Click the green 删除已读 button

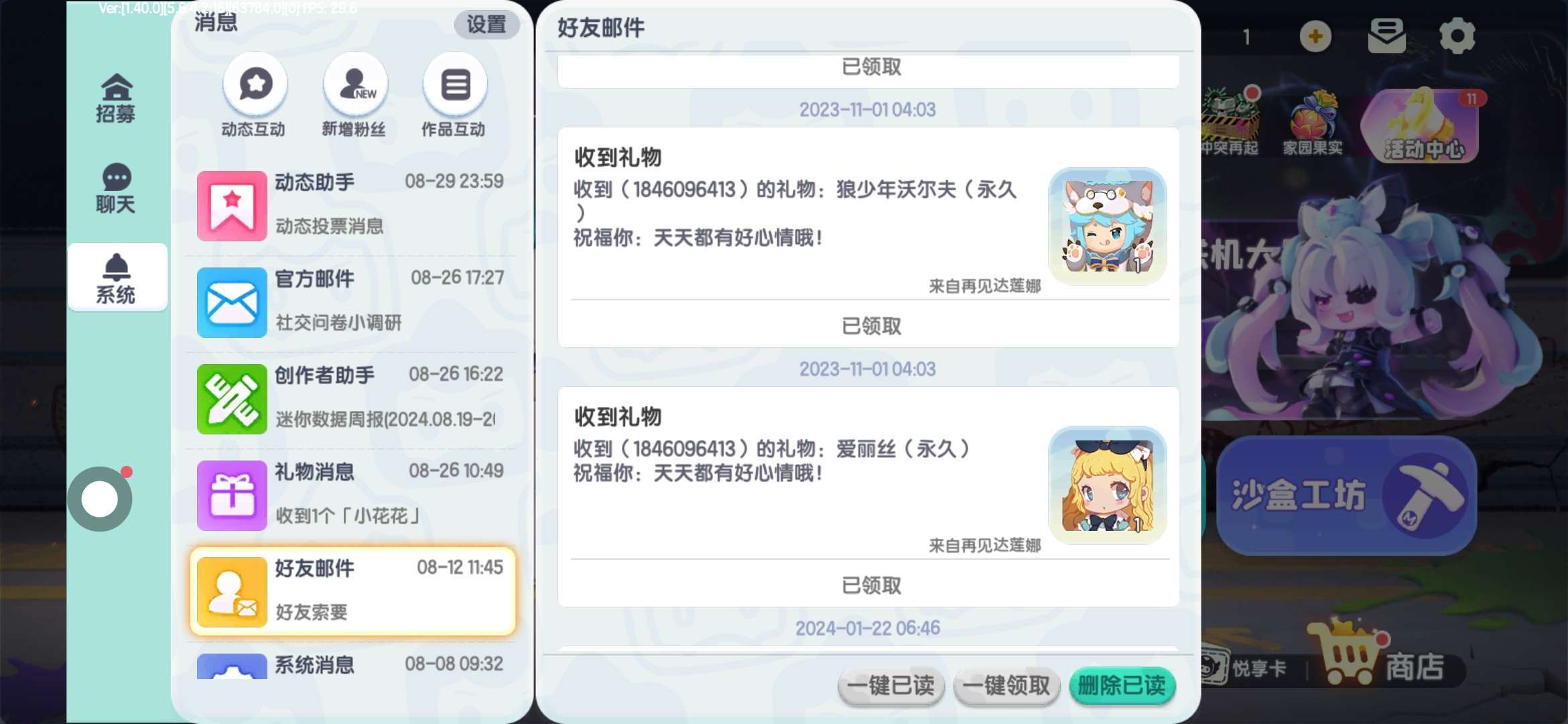coord(1122,686)
